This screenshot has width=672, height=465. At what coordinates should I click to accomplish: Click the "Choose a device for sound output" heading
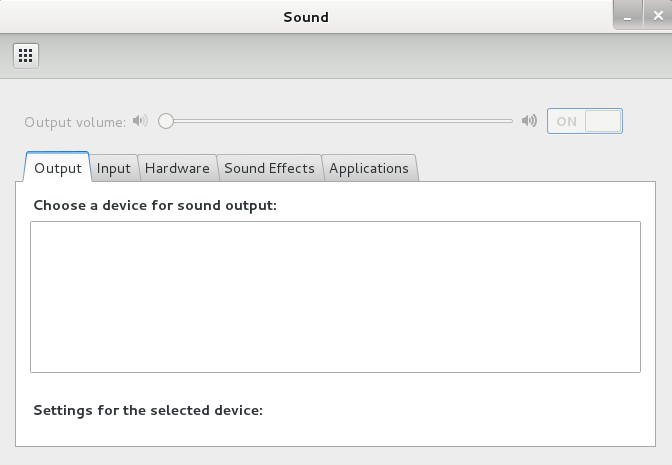click(x=155, y=205)
